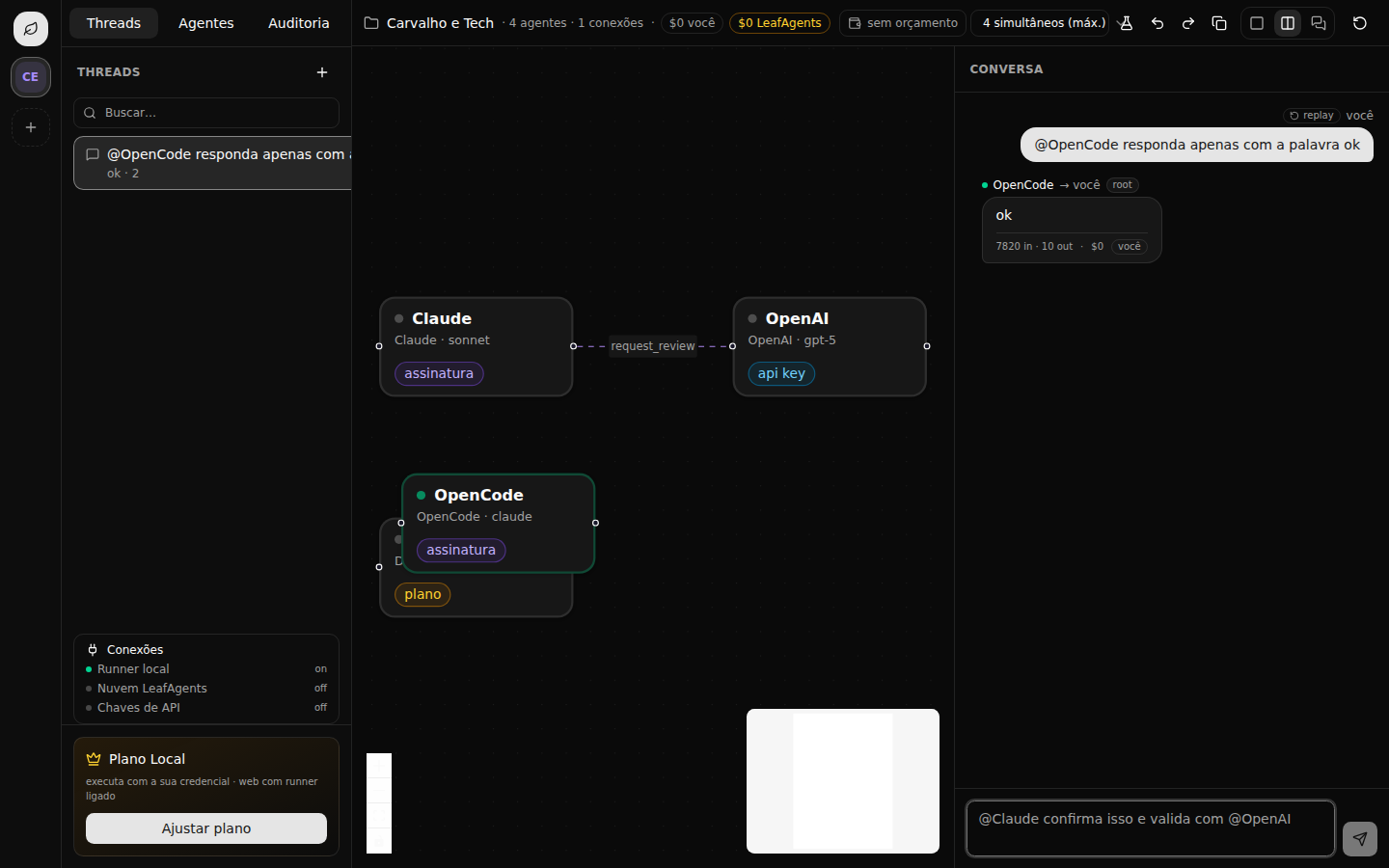Add a new workspace with plus icon
Image resolution: width=1389 pixels, height=868 pixels.
point(31,127)
